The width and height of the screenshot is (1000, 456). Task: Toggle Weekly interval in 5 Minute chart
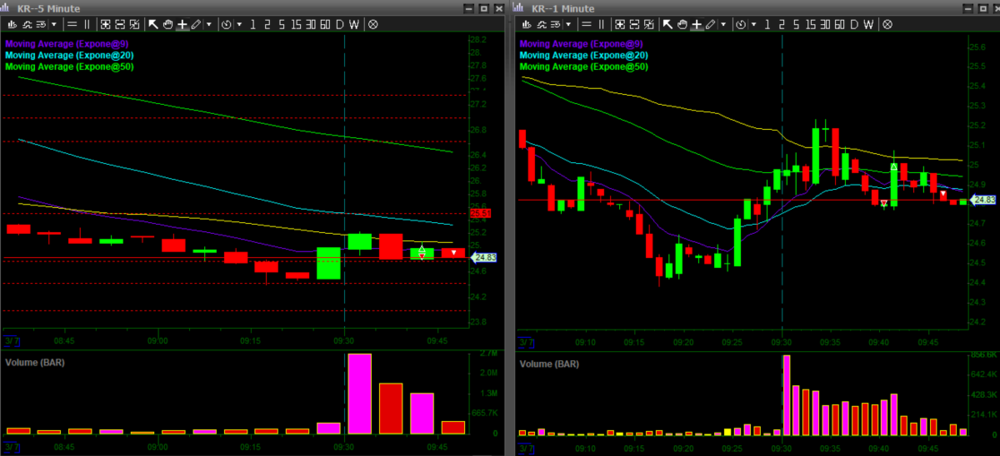(354, 24)
